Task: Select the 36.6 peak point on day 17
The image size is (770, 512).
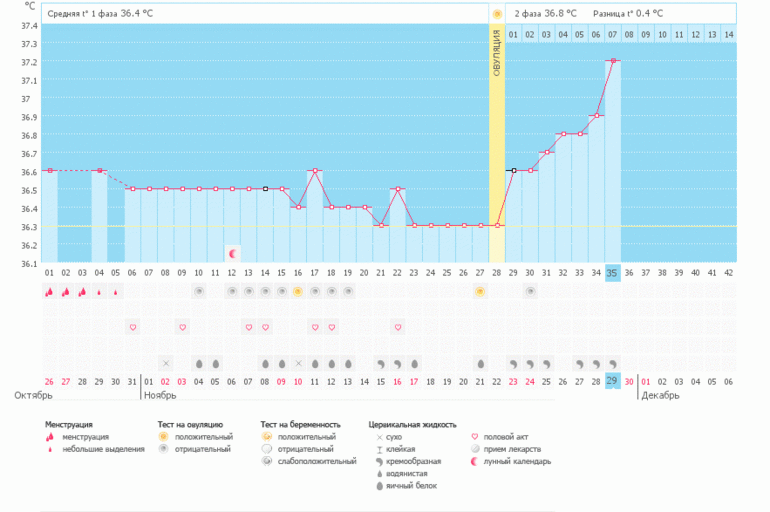Action: [315, 170]
